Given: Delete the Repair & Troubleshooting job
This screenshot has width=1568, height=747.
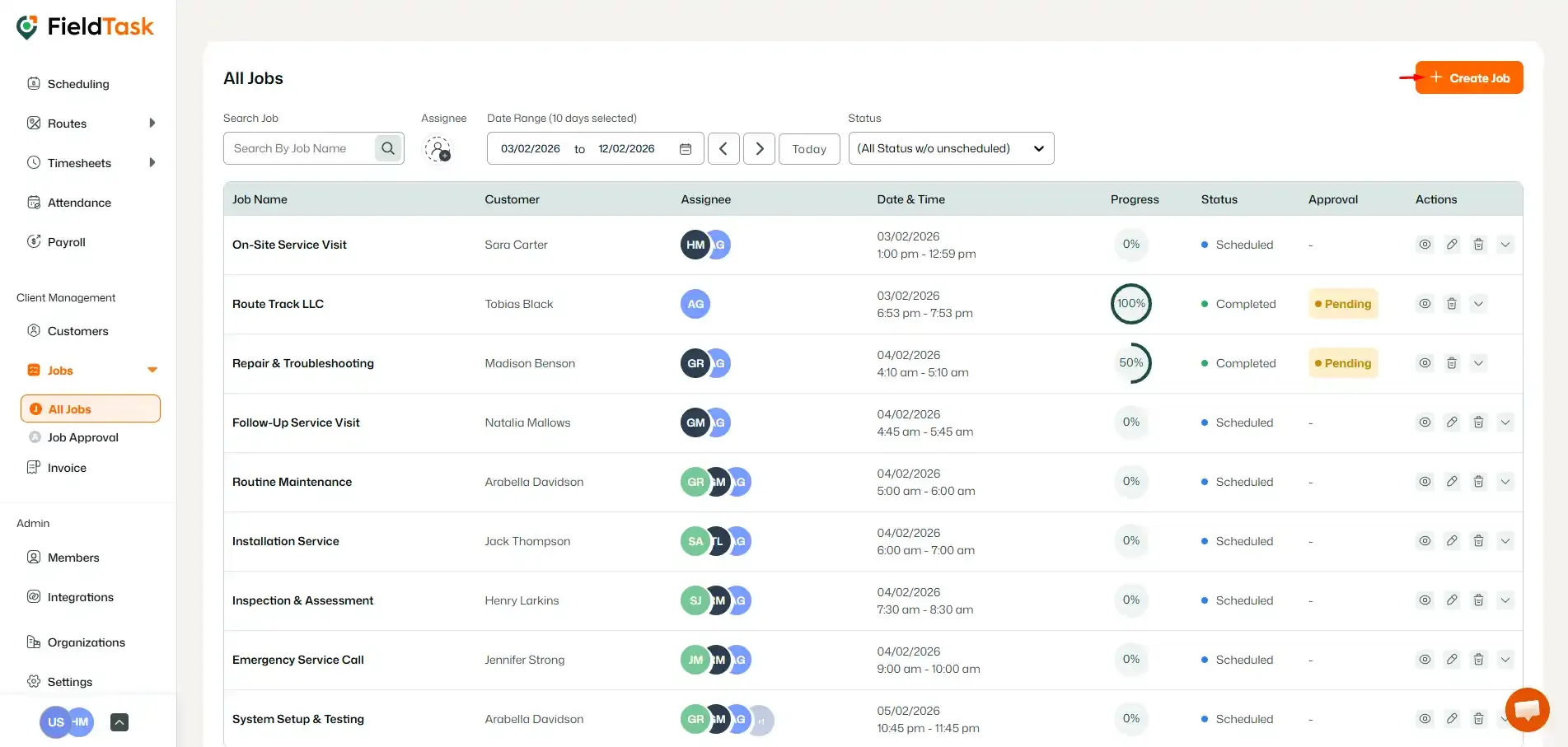Looking at the screenshot, I should [1452, 363].
